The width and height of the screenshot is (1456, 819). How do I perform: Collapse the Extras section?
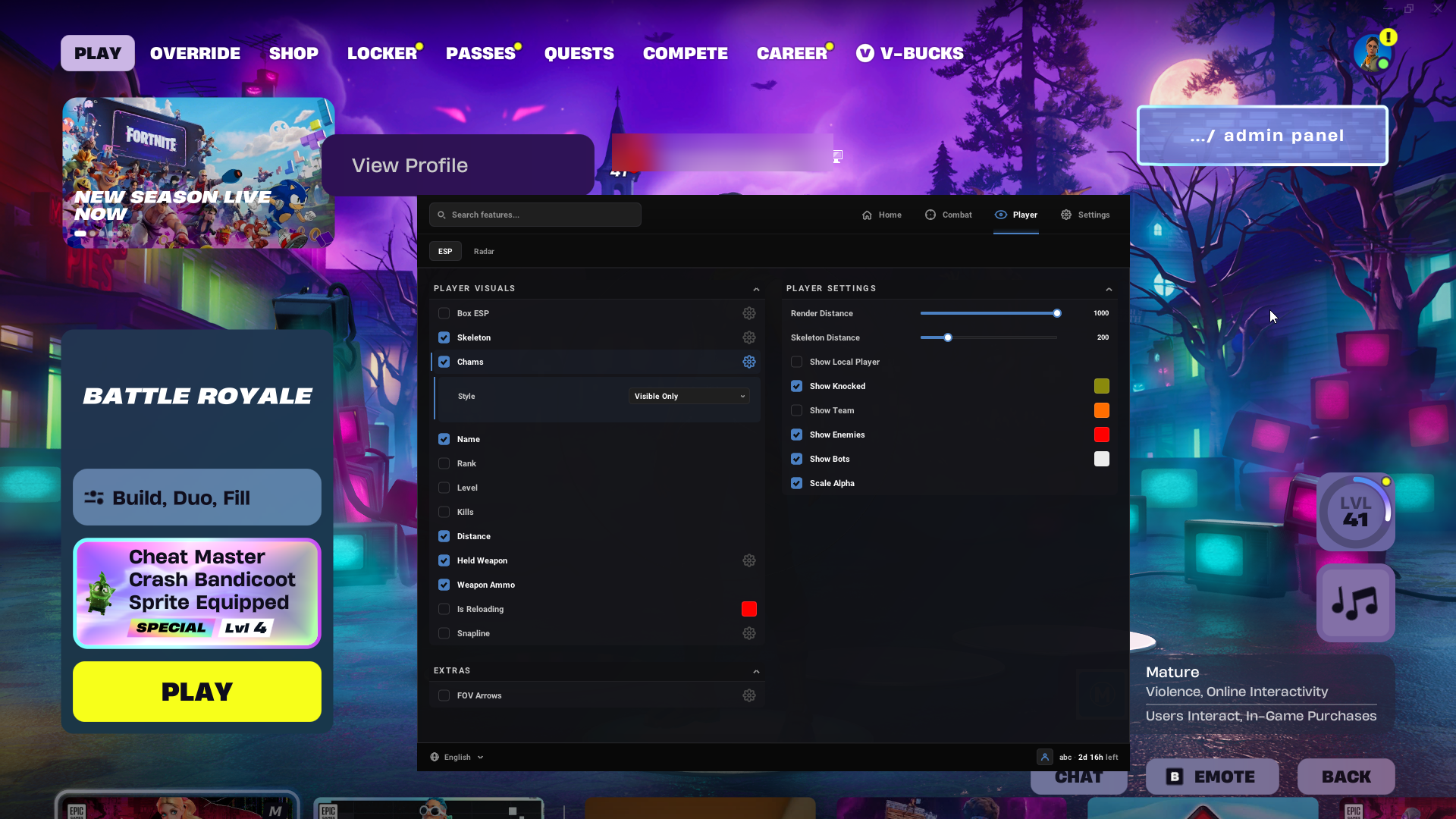coord(756,671)
